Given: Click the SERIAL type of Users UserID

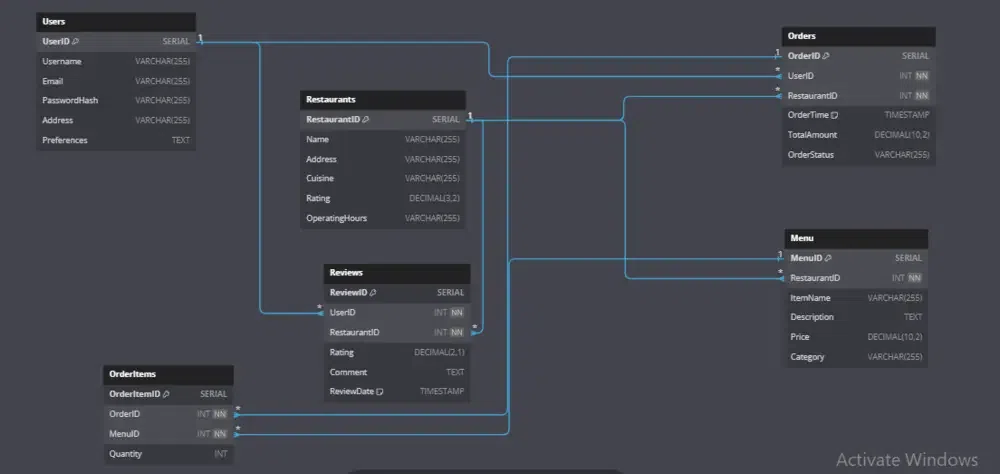Looking at the screenshot, I should tap(176, 41).
